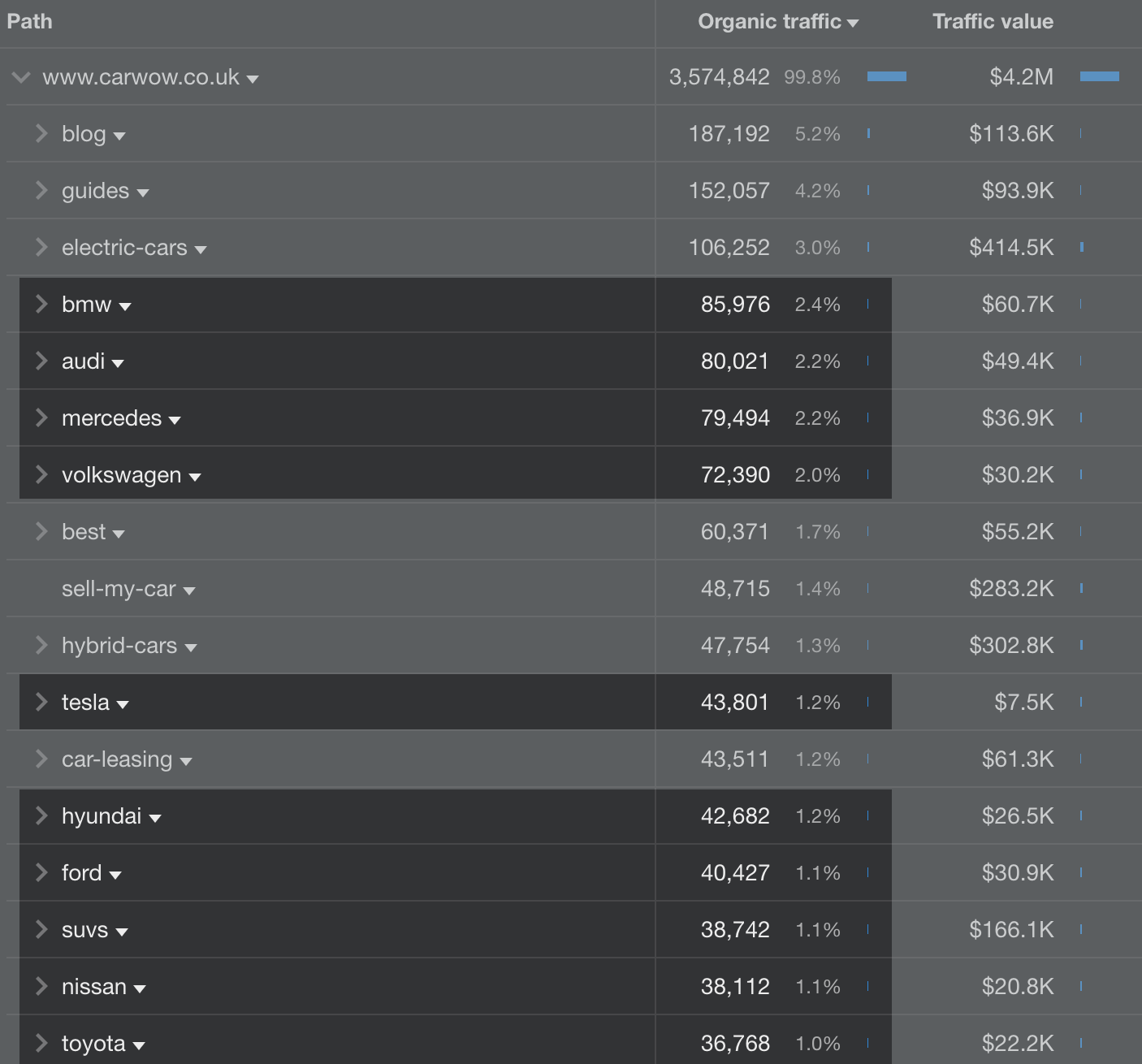
Task: Click the Traffic value column header
Action: coord(992,22)
